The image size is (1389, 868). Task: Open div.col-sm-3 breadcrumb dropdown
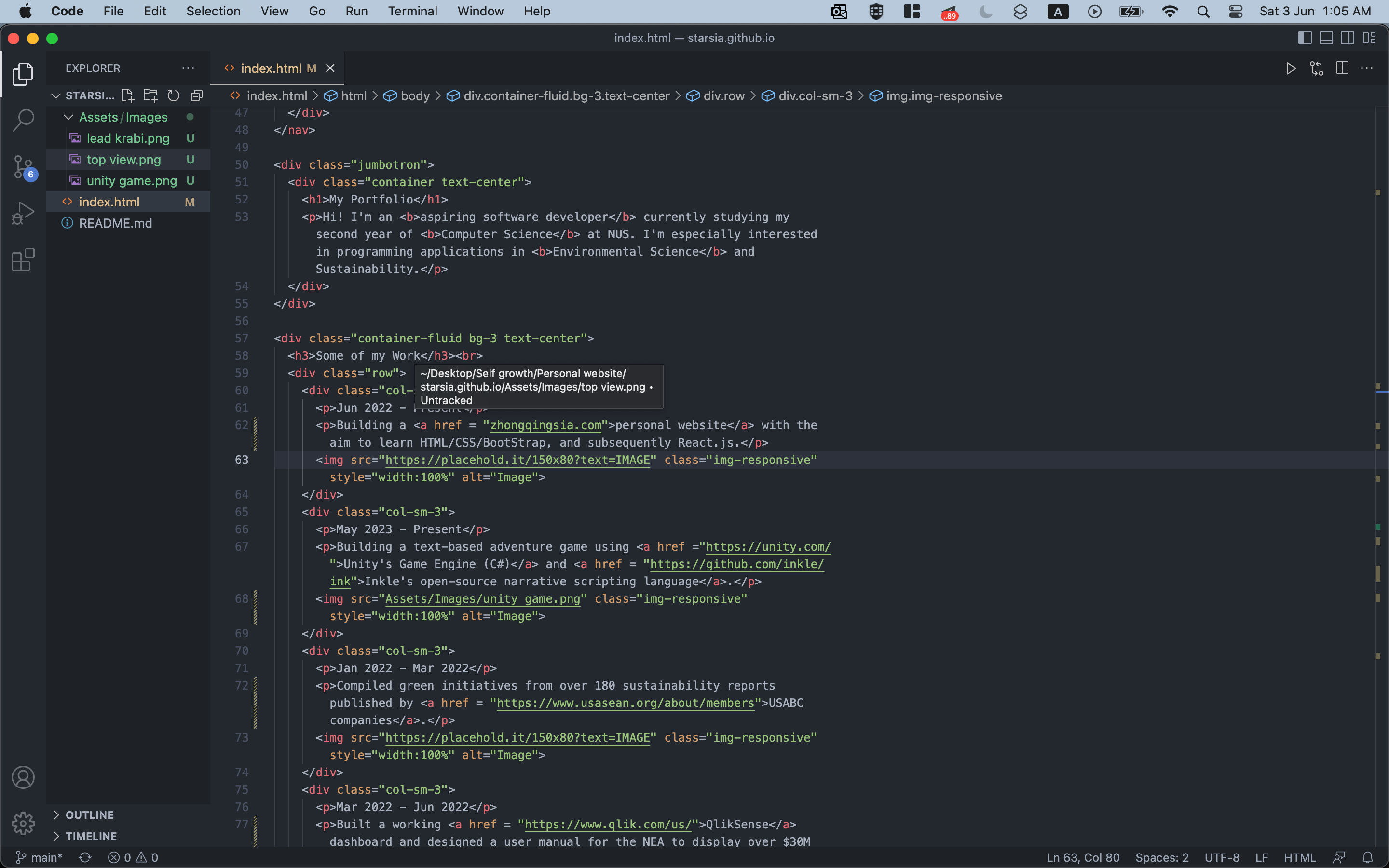[807, 96]
